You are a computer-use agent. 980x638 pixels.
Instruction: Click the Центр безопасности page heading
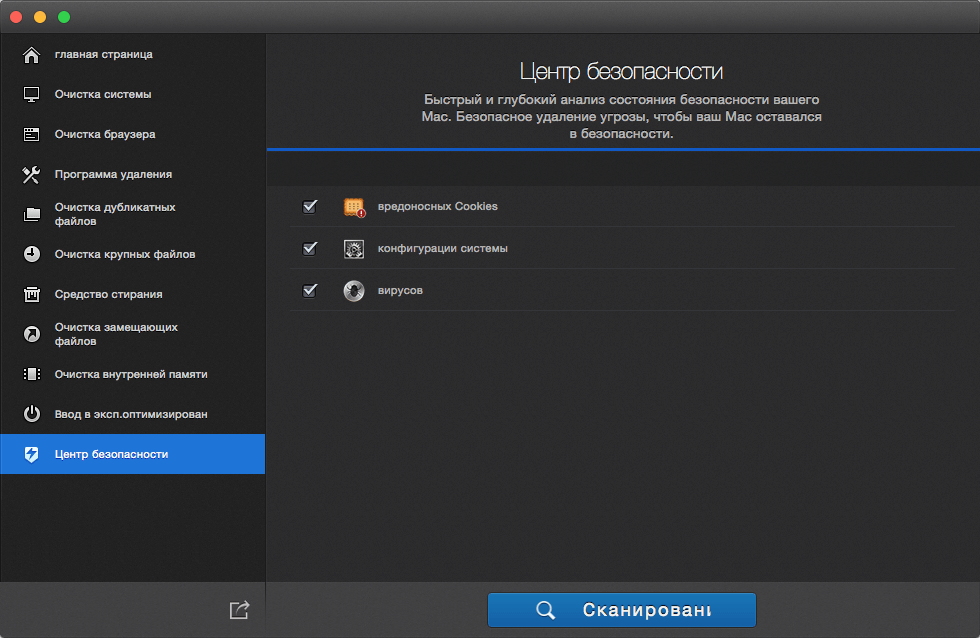tap(621, 71)
